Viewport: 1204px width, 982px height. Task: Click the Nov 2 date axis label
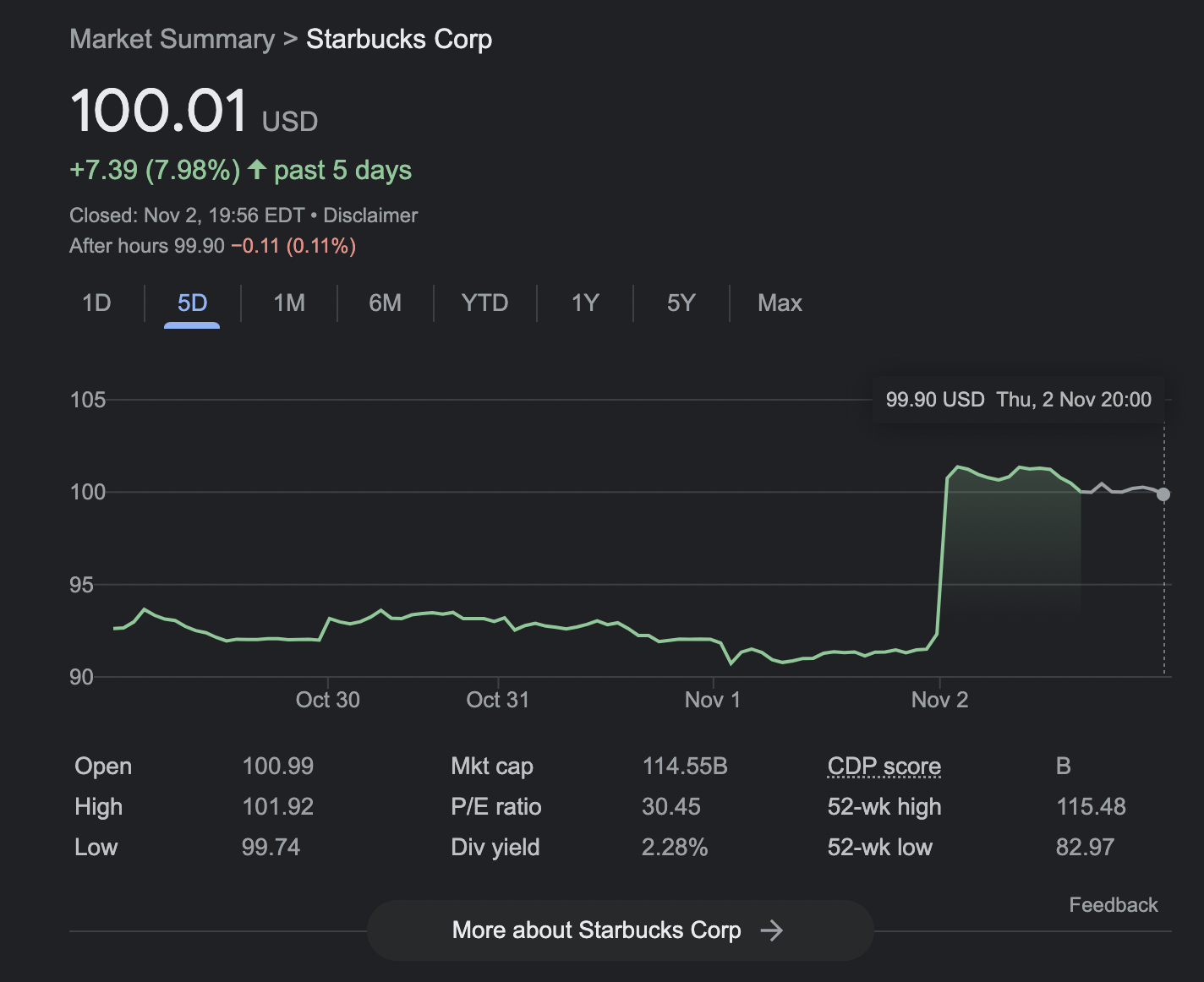pyautogui.click(x=939, y=700)
